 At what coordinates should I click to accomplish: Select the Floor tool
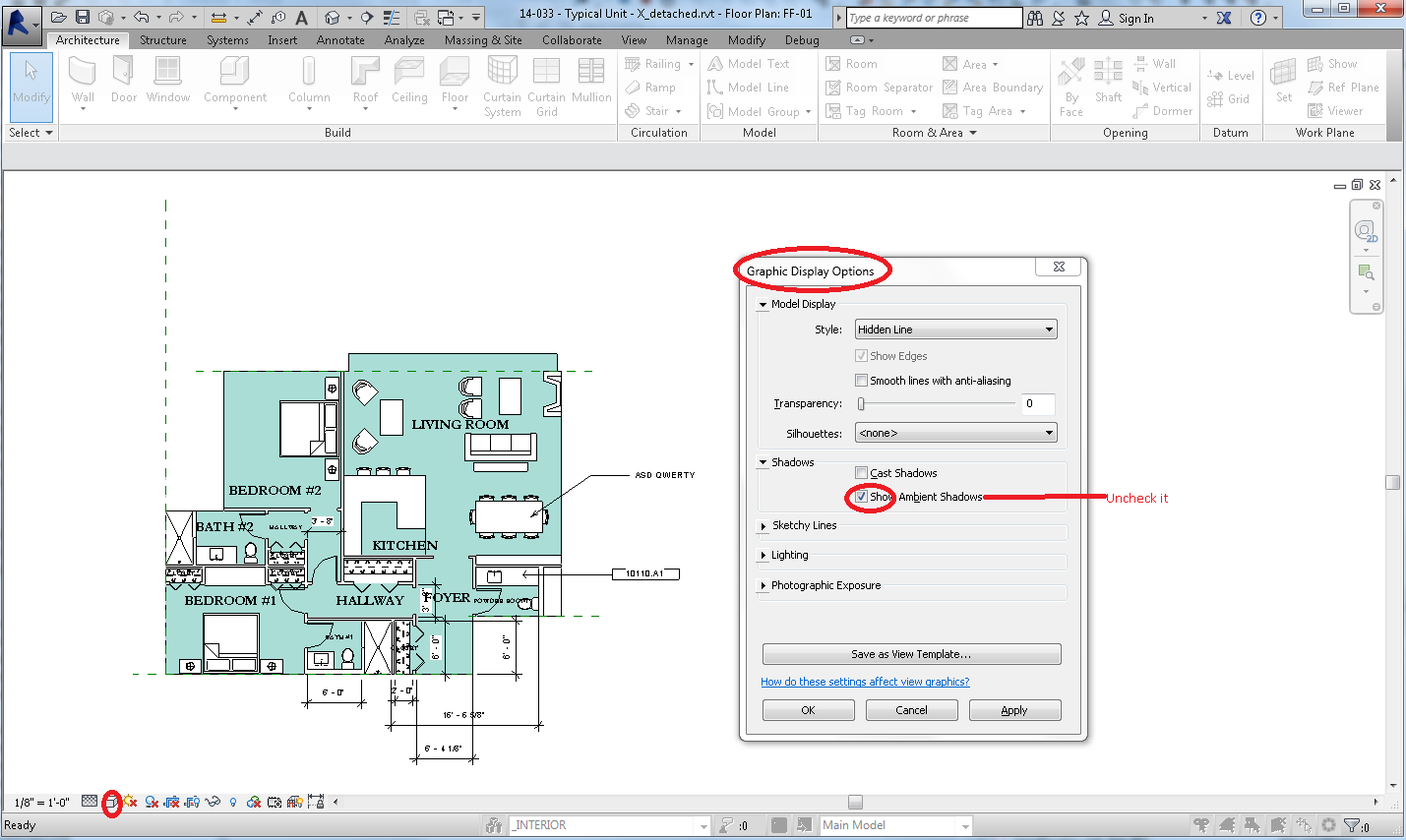coord(455,81)
